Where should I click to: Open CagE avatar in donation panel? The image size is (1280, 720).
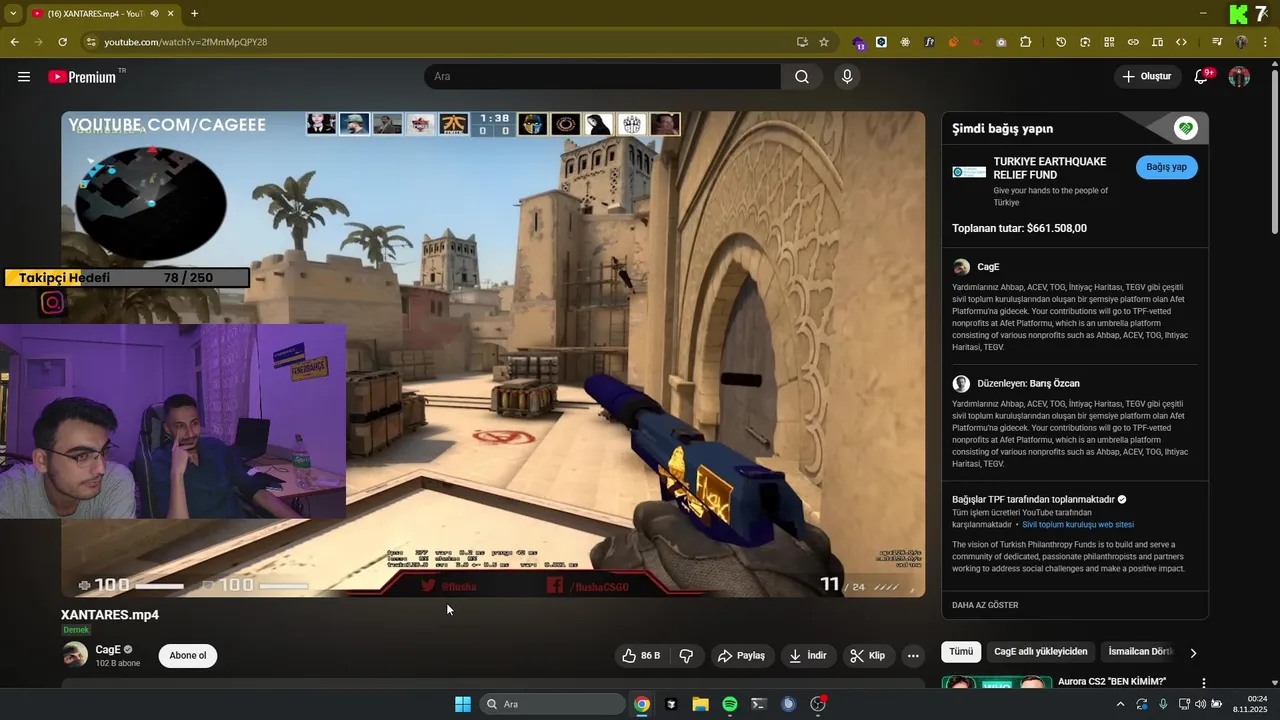961,267
